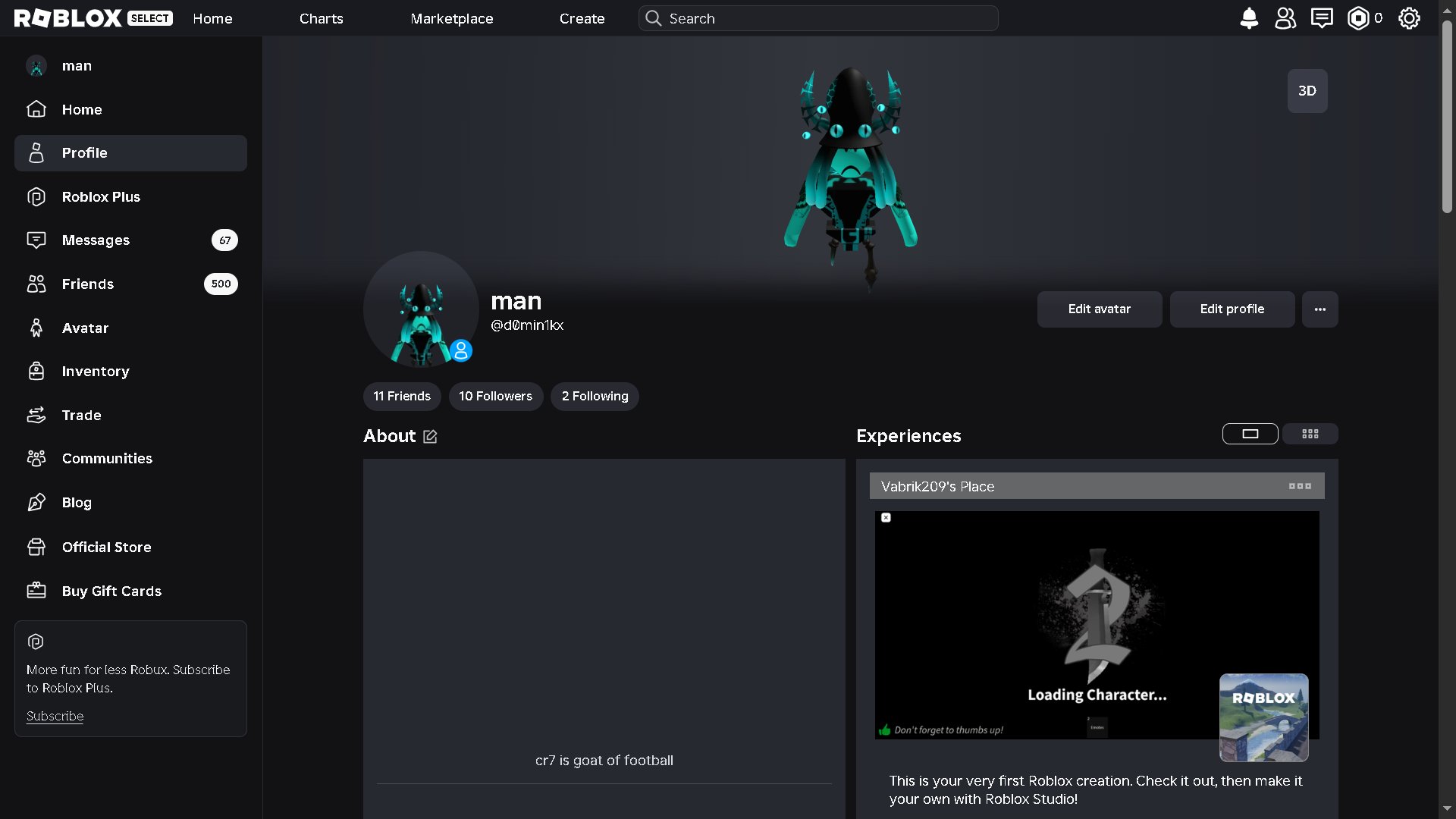Click the Profile icon in the sidebar
Viewport: 1456px width, 819px height.
pos(36,153)
